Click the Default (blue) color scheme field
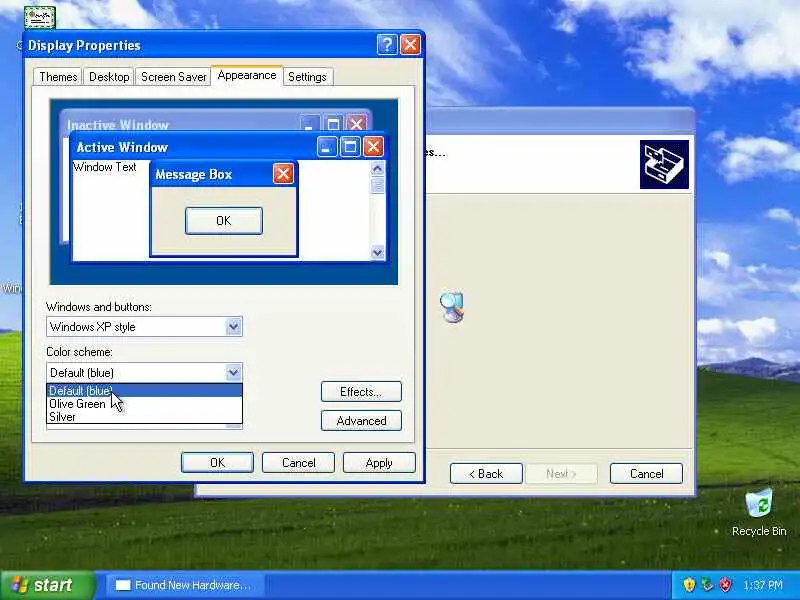Screen dimensions: 800x600 coord(144,372)
